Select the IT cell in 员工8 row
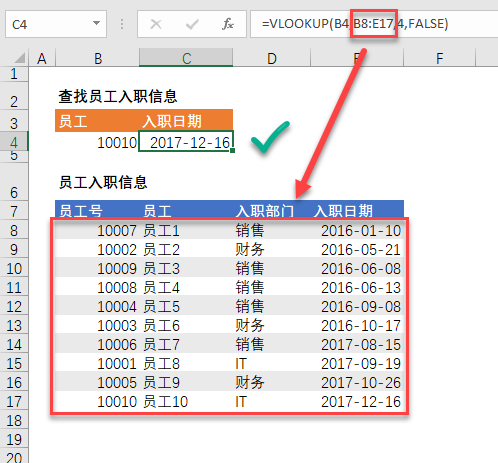Screen dimensions: 498x463 tap(272, 363)
